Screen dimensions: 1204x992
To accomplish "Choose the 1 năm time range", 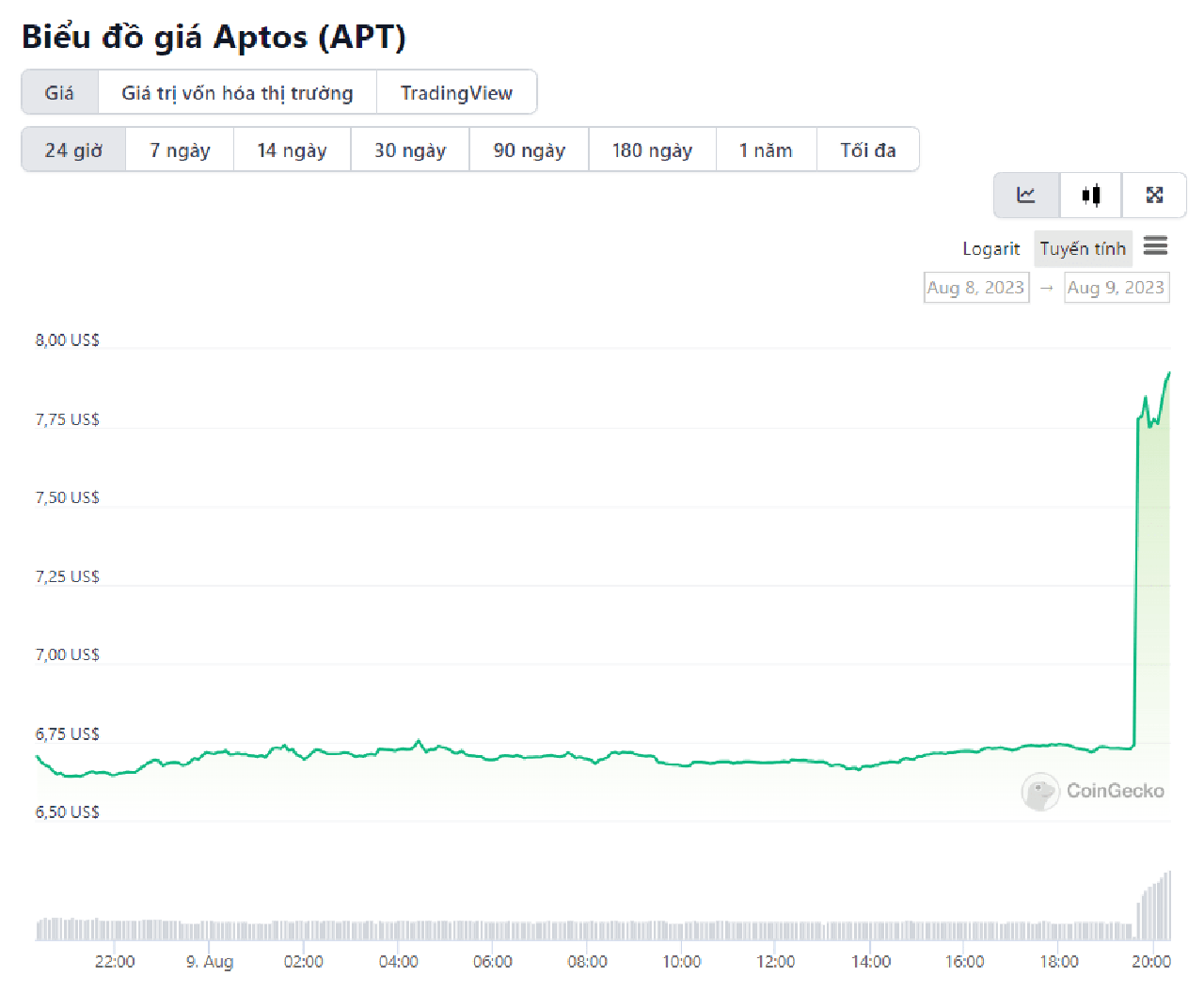I will coord(766,150).
